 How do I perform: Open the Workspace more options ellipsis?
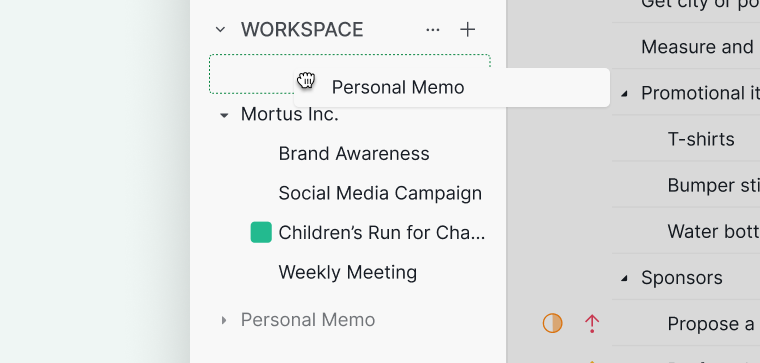(x=432, y=30)
